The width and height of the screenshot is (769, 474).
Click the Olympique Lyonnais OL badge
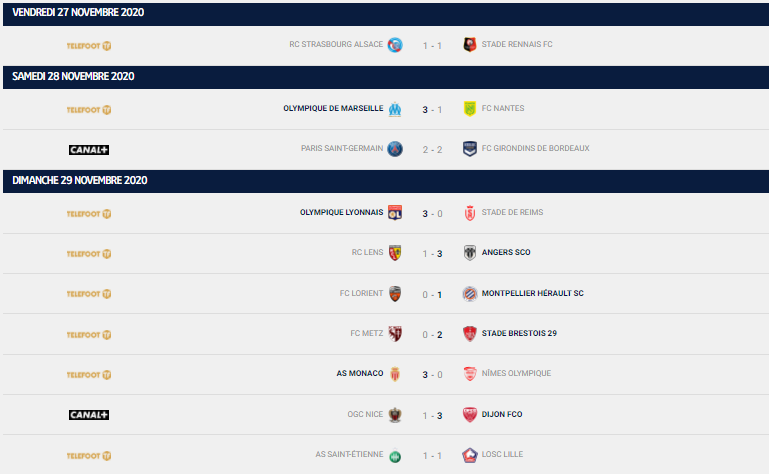[x=395, y=212]
